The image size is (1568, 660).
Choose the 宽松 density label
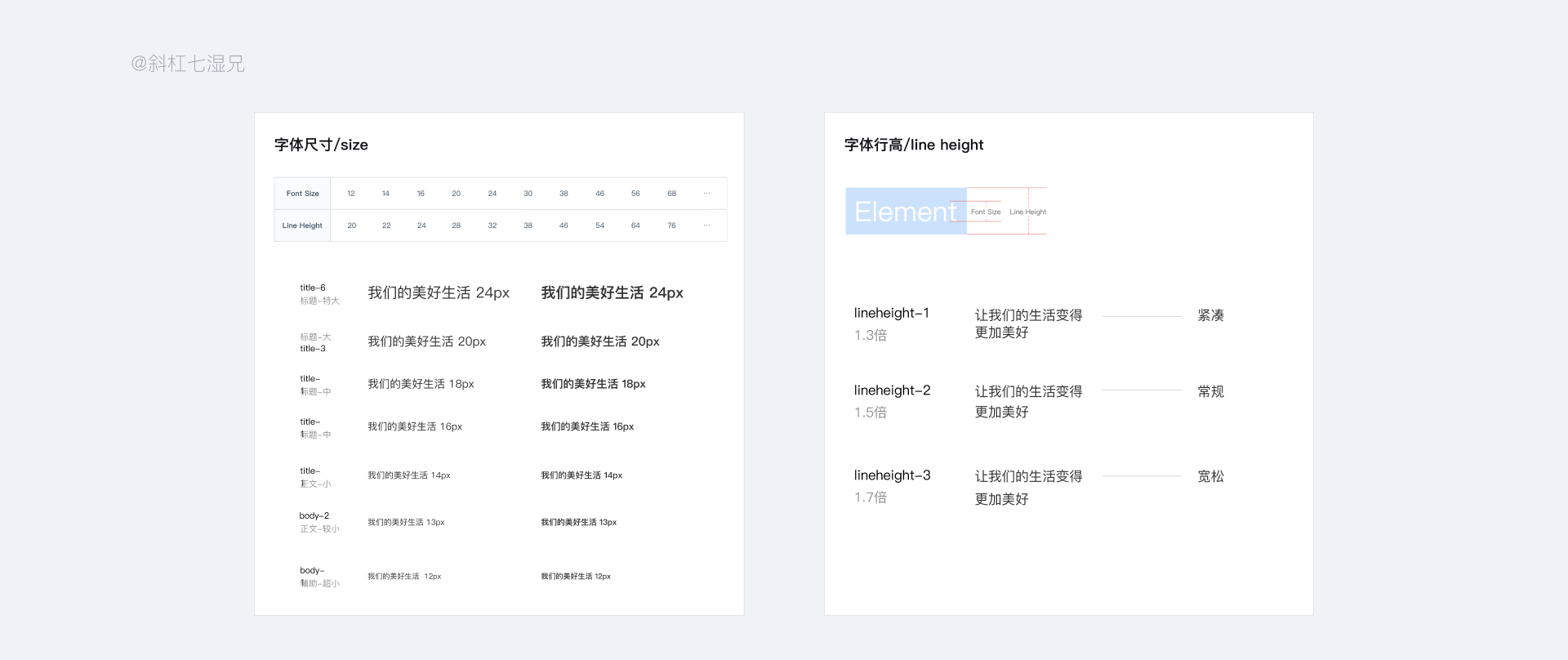[1210, 476]
